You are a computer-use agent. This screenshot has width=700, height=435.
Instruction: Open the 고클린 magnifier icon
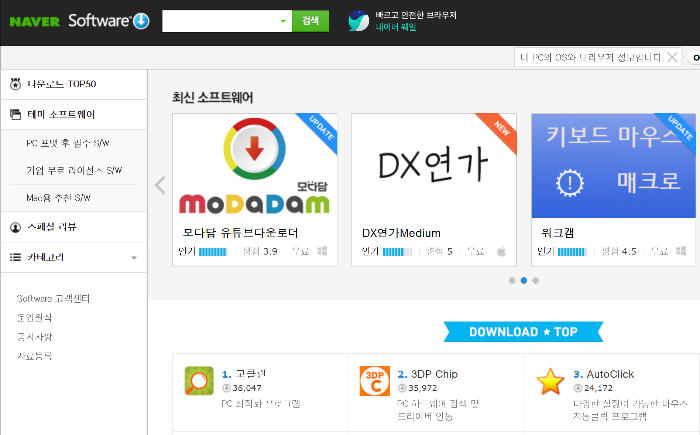pyautogui.click(x=199, y=381)
